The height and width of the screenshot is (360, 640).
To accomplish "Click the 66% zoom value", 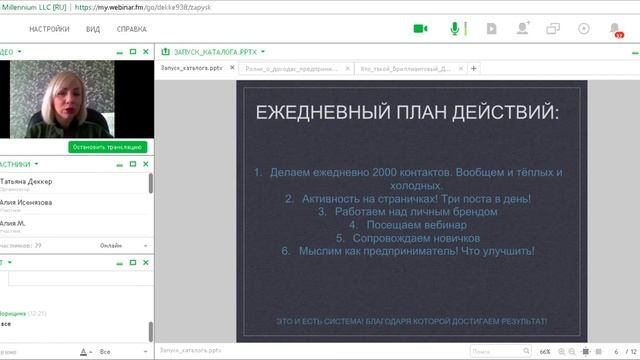I will point(545,351).
